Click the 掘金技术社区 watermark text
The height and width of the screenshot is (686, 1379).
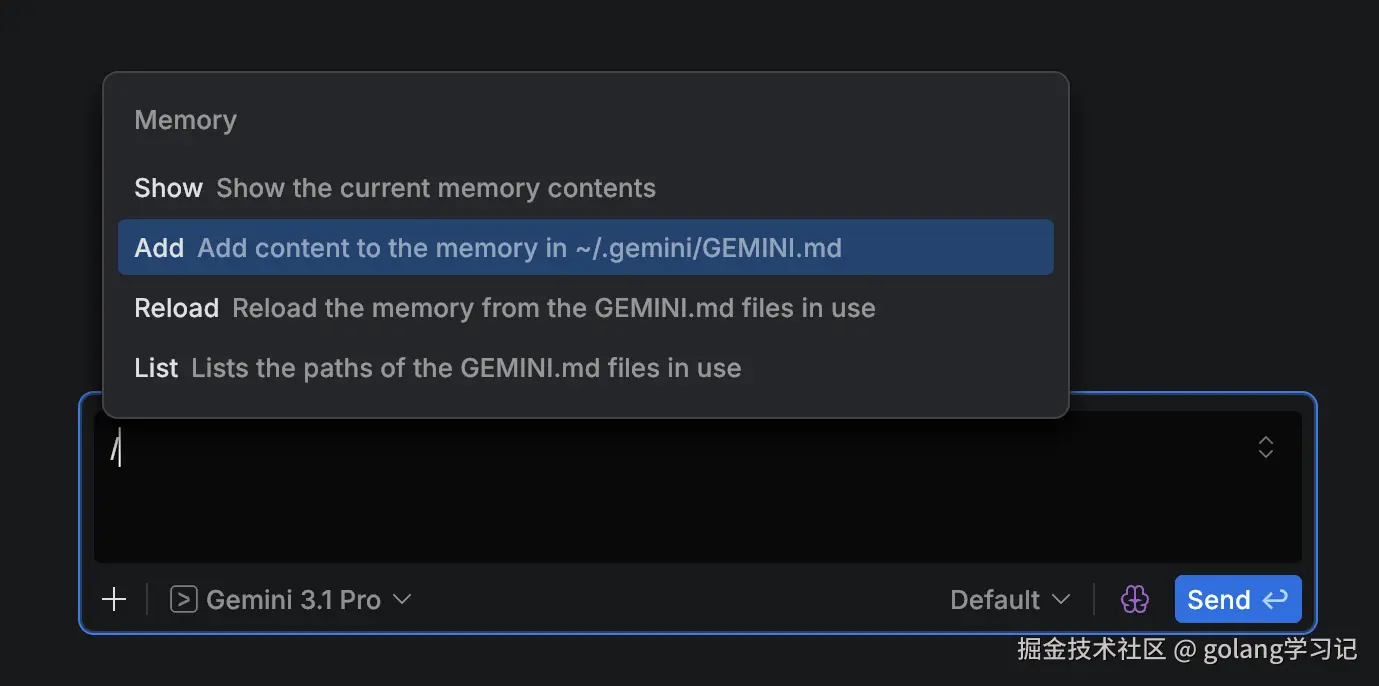pyautogui.click(x=1091, y=649)
